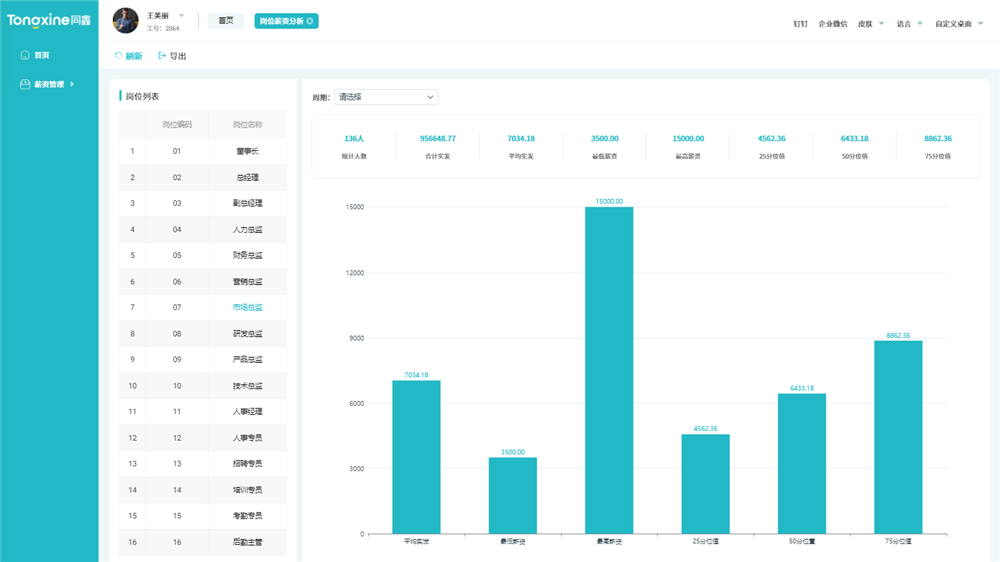The height and width of the screenshot is (562, 1000).
Task: Click the 最高薪资 bar in chart
Action: point(608,370)
